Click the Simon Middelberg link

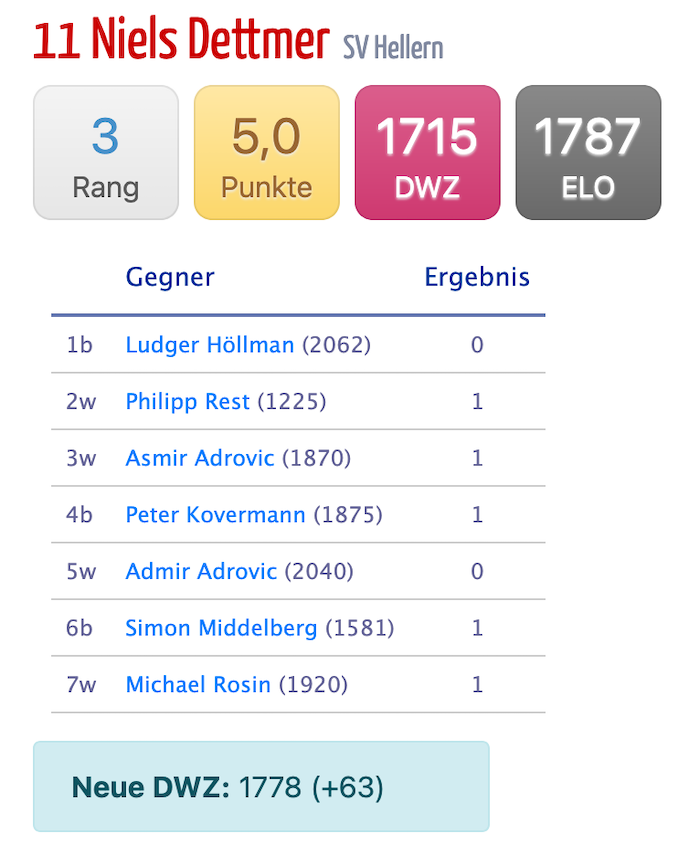tap(221, 629)
